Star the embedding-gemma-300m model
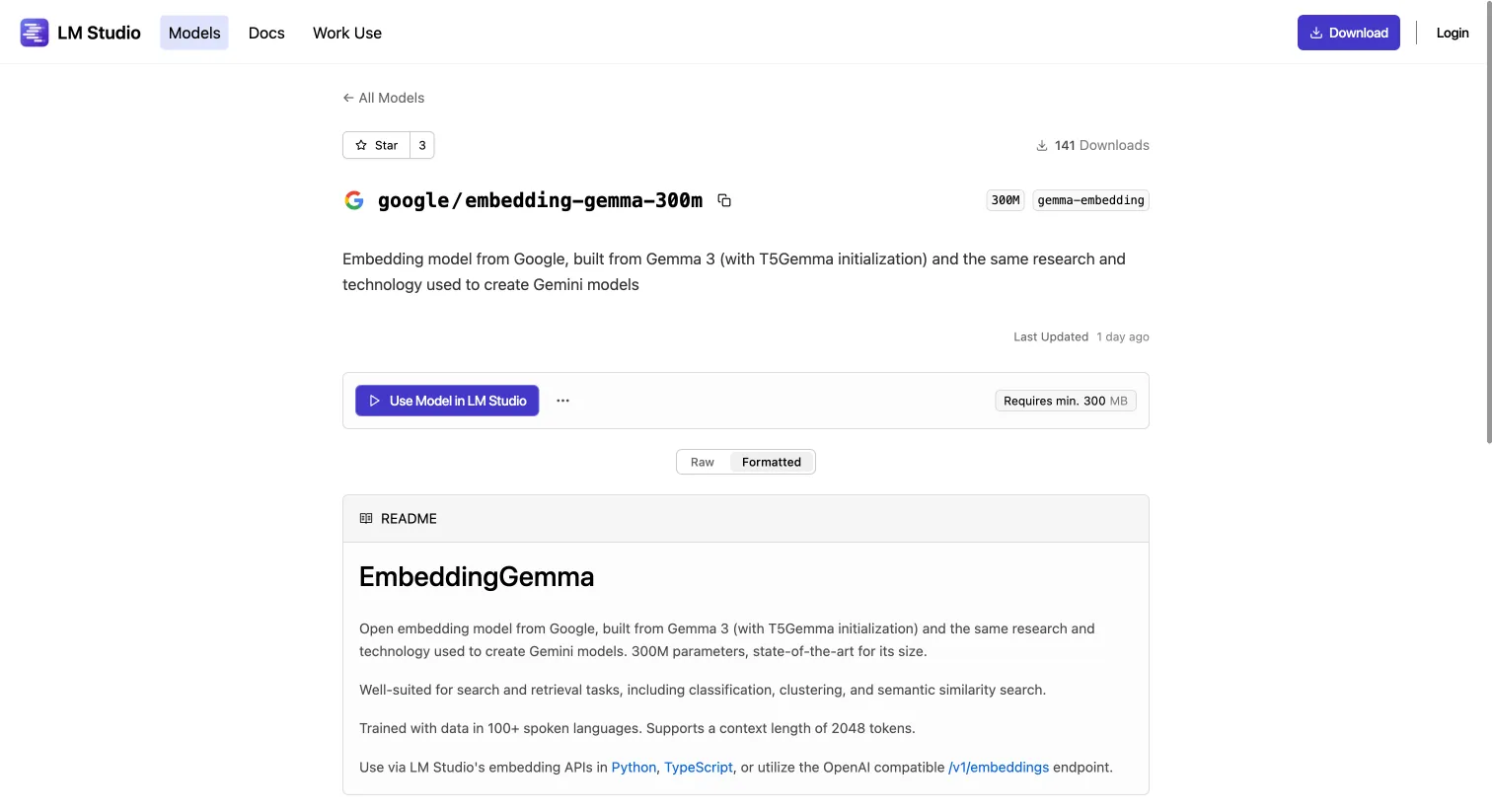This screenshot has width=1492, height=812. point(376,145)
